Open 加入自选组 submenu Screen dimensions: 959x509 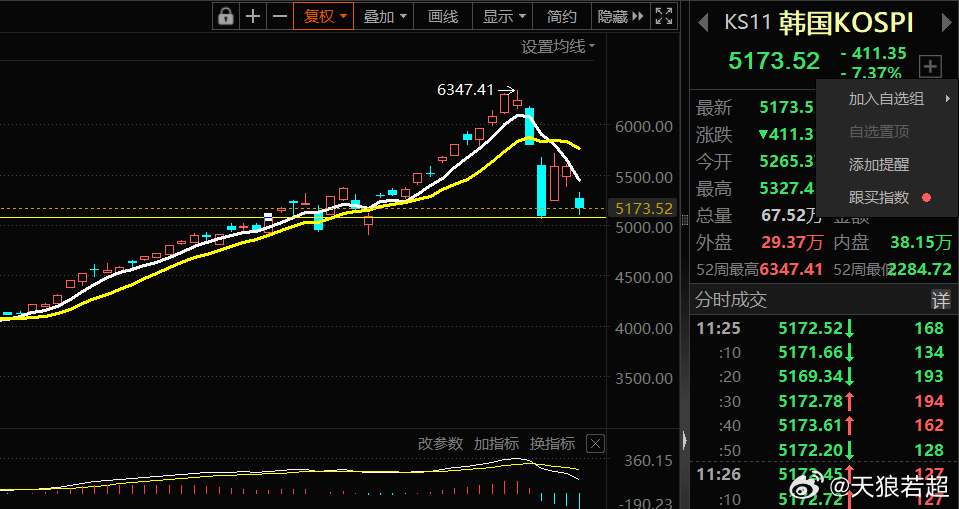[x=887, y=98]
